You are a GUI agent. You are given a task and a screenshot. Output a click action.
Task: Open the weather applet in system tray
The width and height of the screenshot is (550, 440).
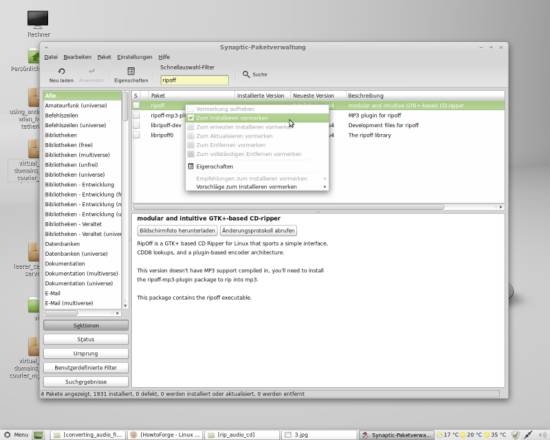(x=471, y=435)
